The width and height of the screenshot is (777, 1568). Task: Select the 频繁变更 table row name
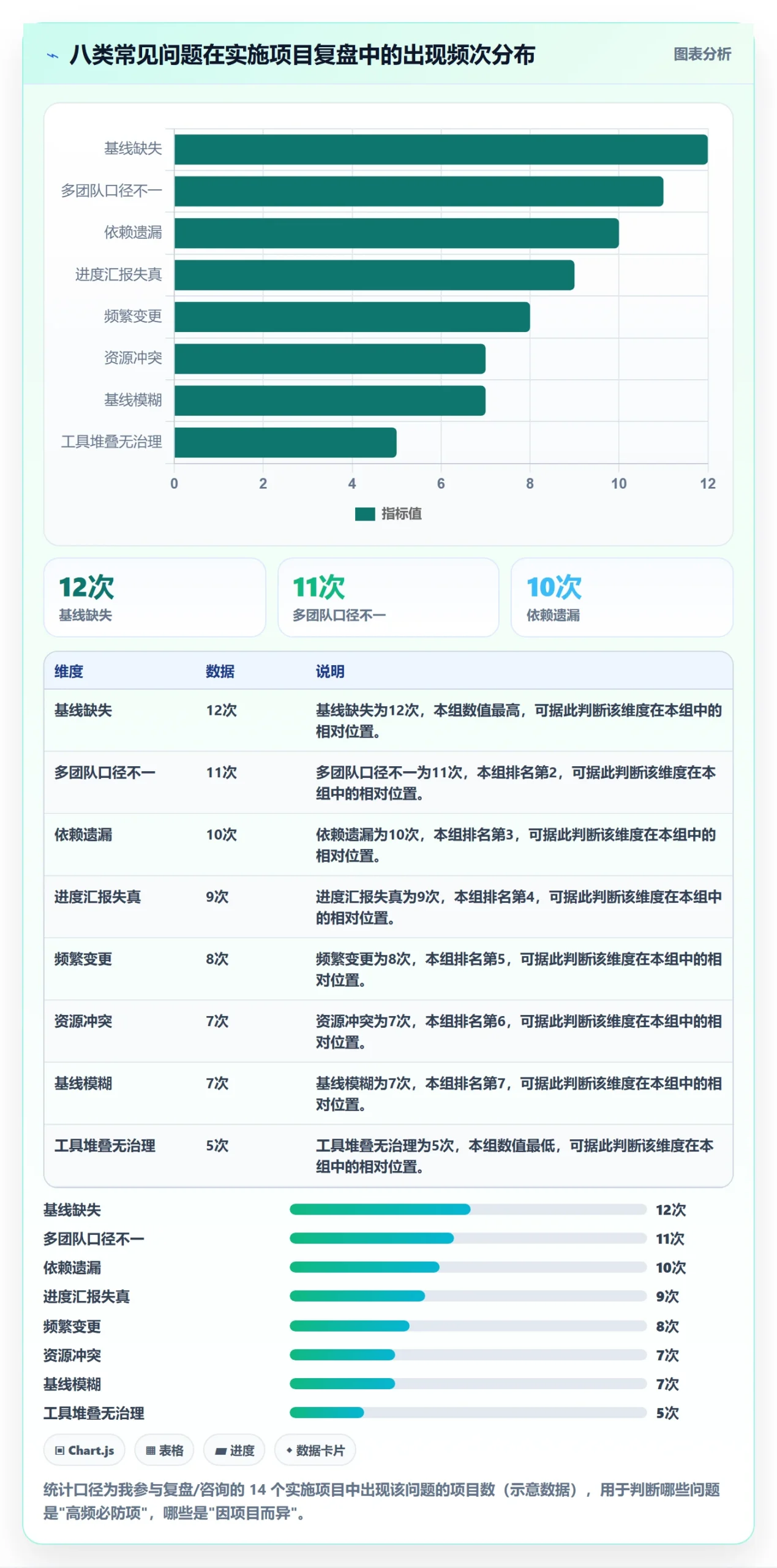pyautogui.click(x=83, y=959)
